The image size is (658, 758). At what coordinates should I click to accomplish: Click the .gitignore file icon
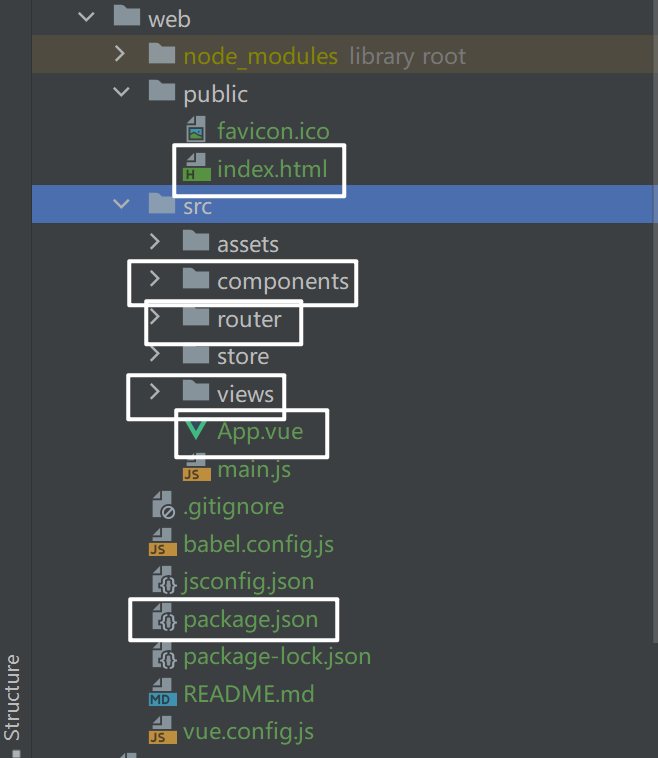[162, 507]
